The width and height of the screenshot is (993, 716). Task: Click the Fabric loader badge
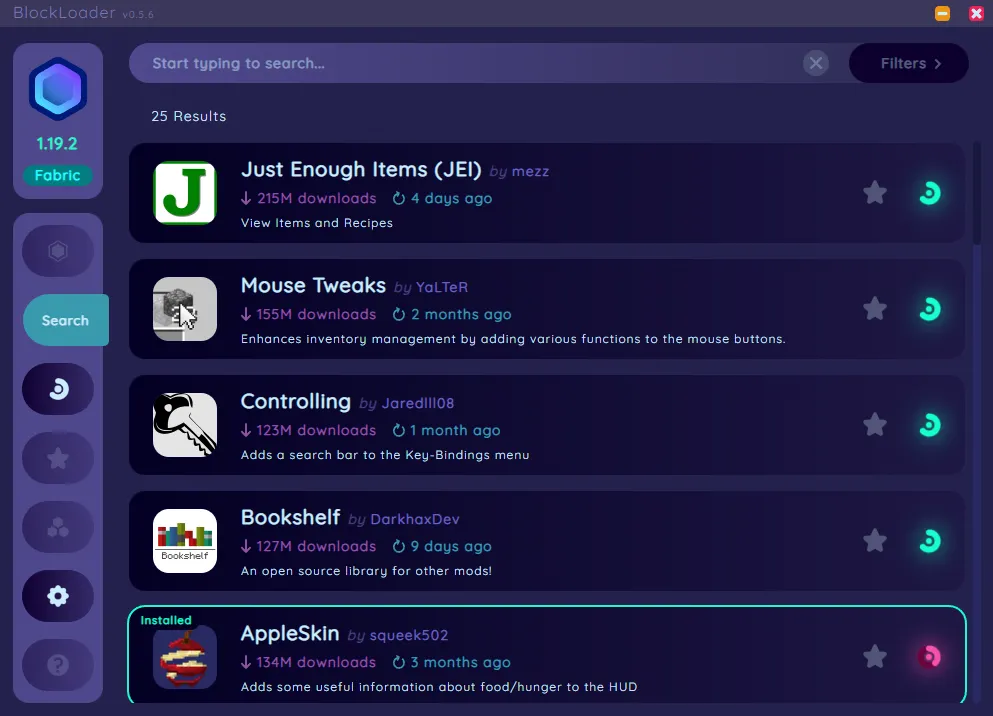coord(58,175)
